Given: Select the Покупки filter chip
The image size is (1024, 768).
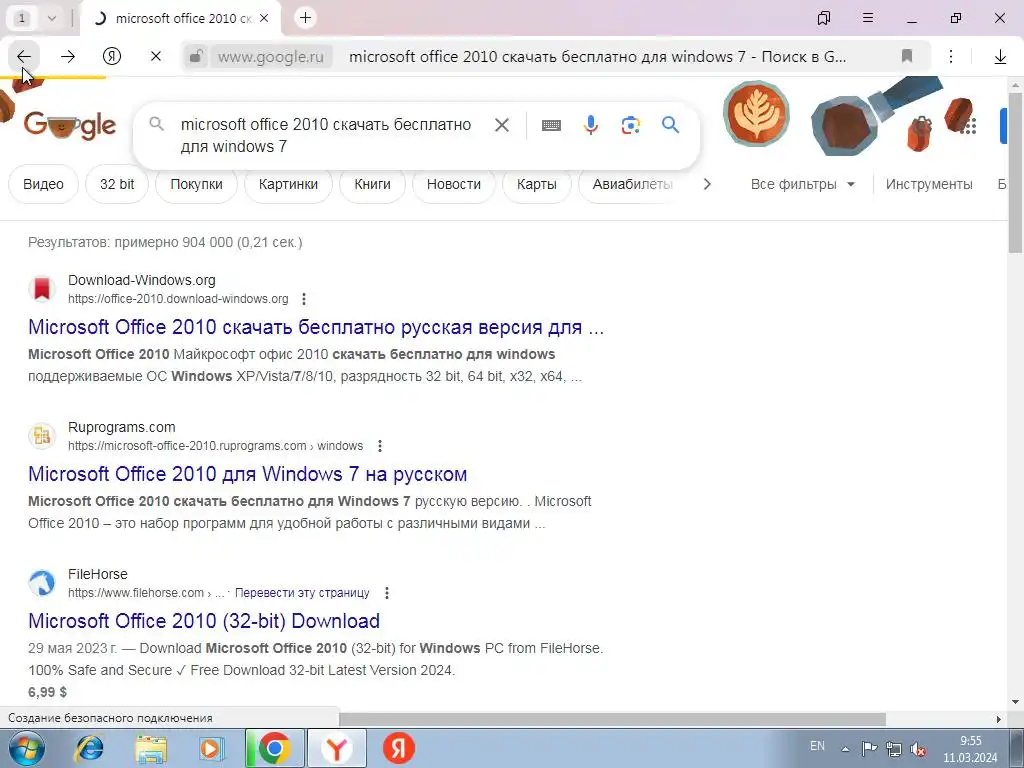Looking at the screenshot, I should coord(196,184).
